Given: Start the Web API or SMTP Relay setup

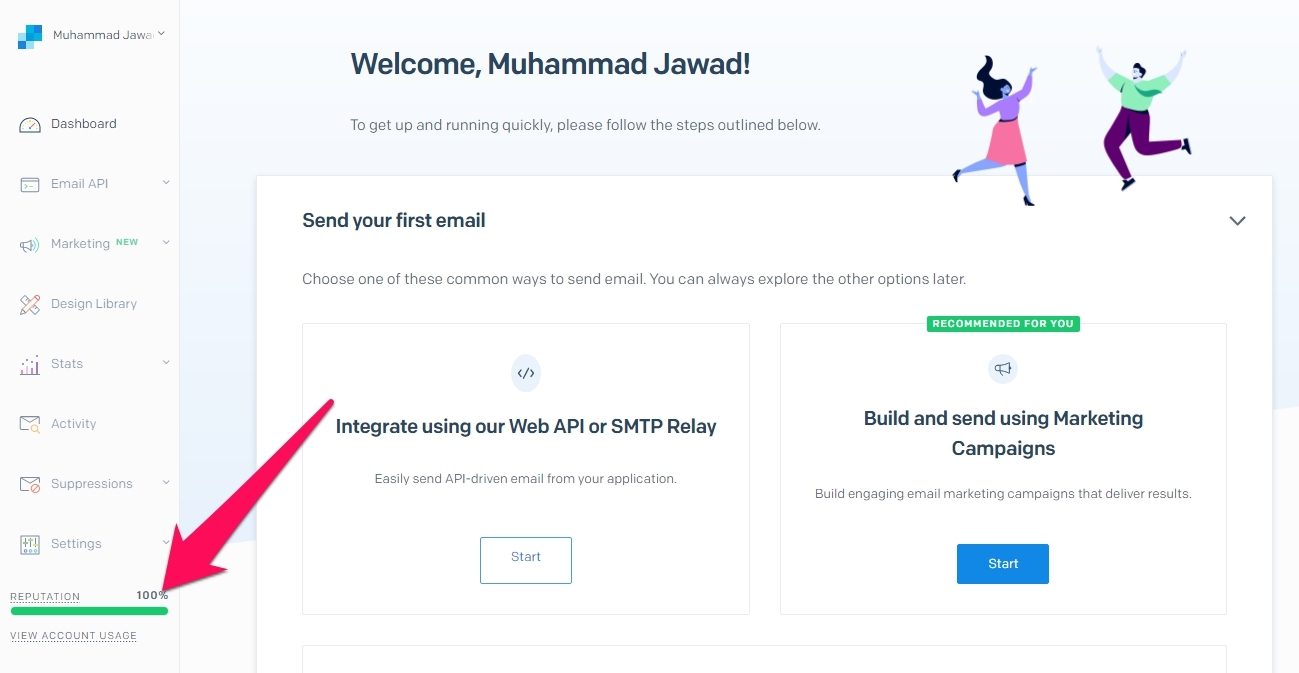Looking at the screenshot, I should pyautogui.click(x=526, y=560).
